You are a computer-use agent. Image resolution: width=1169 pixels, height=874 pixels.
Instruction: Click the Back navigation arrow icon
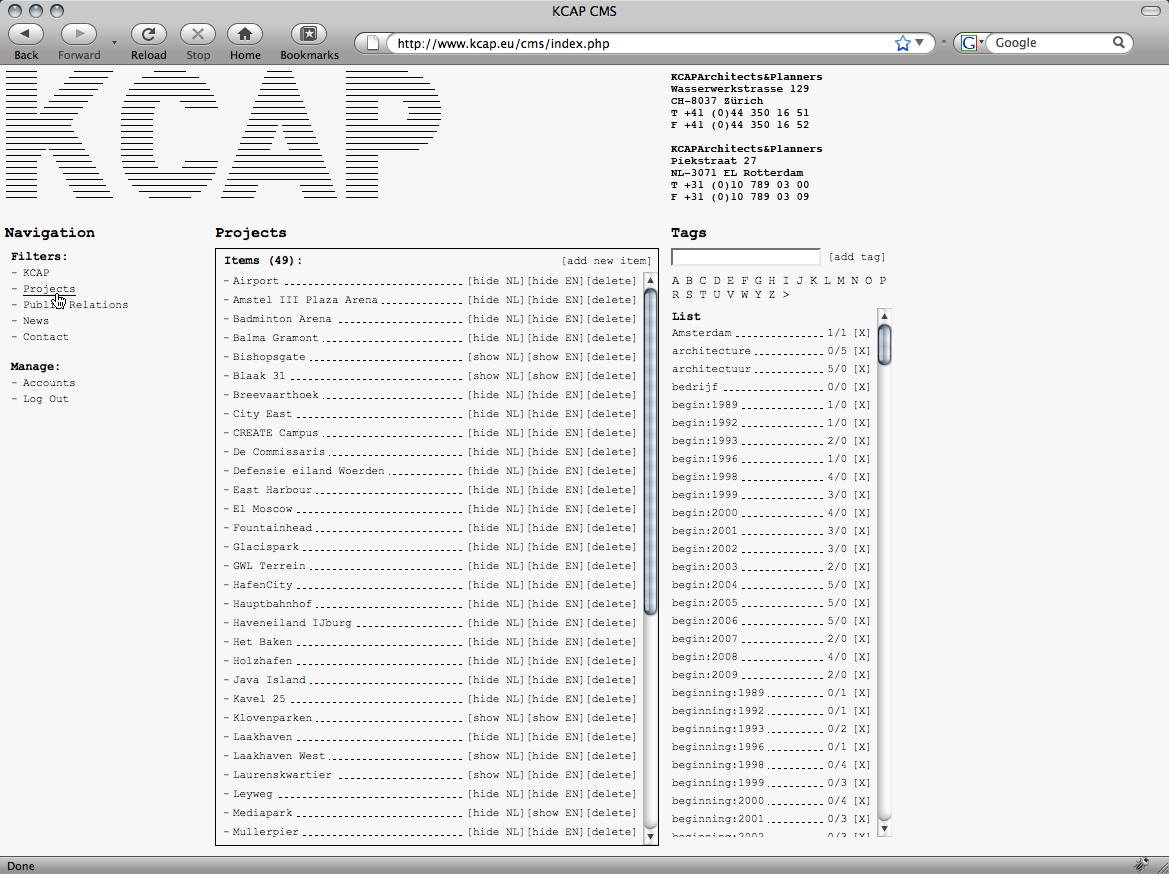(x=26, y=34)
